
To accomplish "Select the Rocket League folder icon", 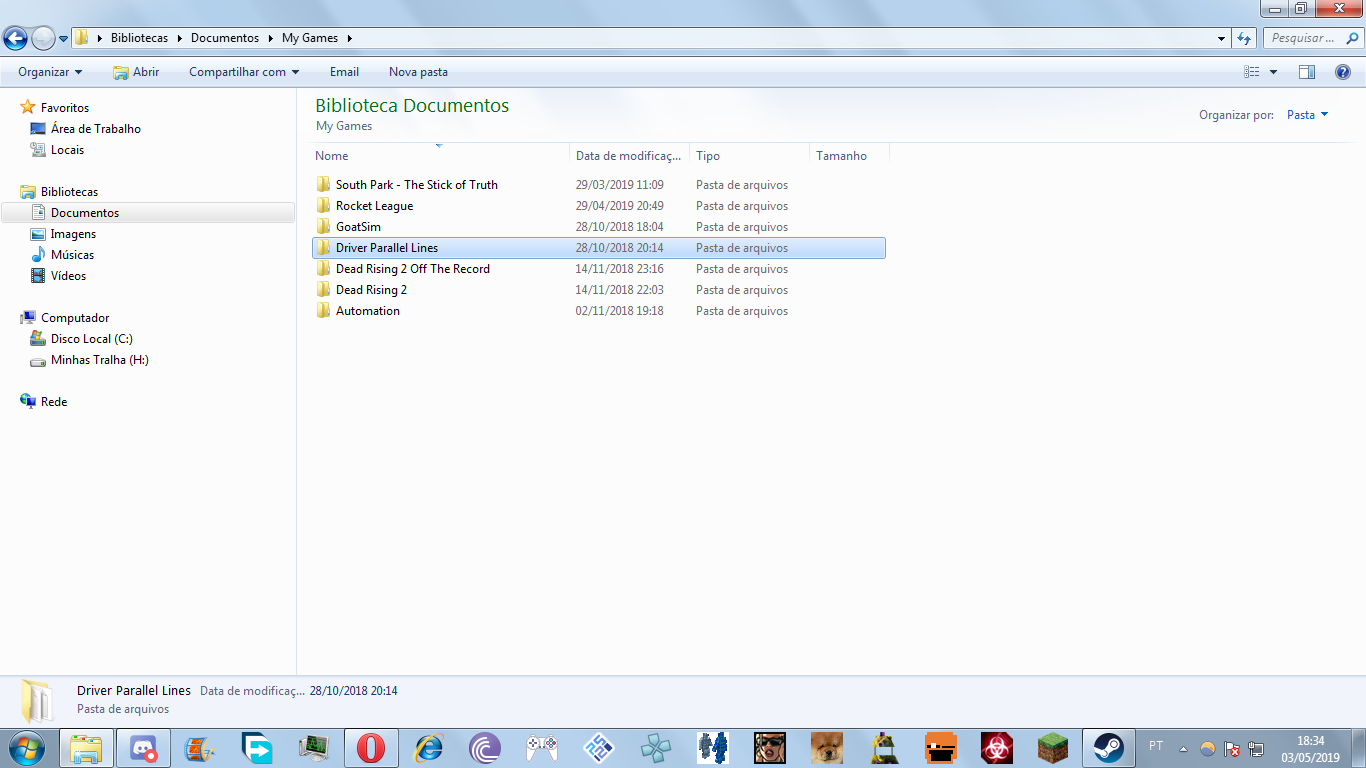I will tap(323, 206).
